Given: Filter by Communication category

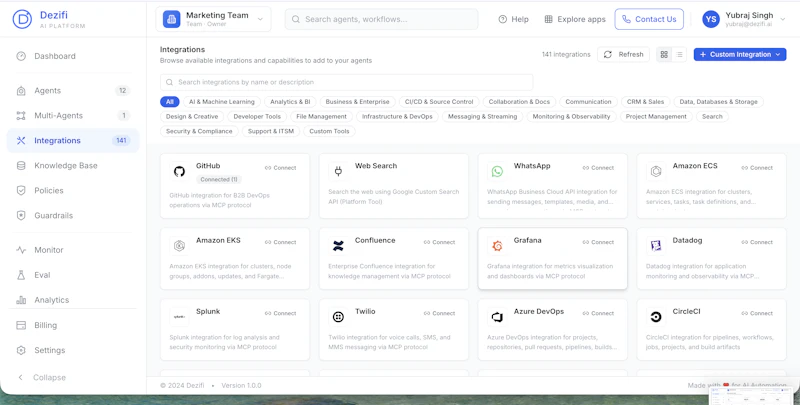Looking at the screenshot, I should click(588, 102).
